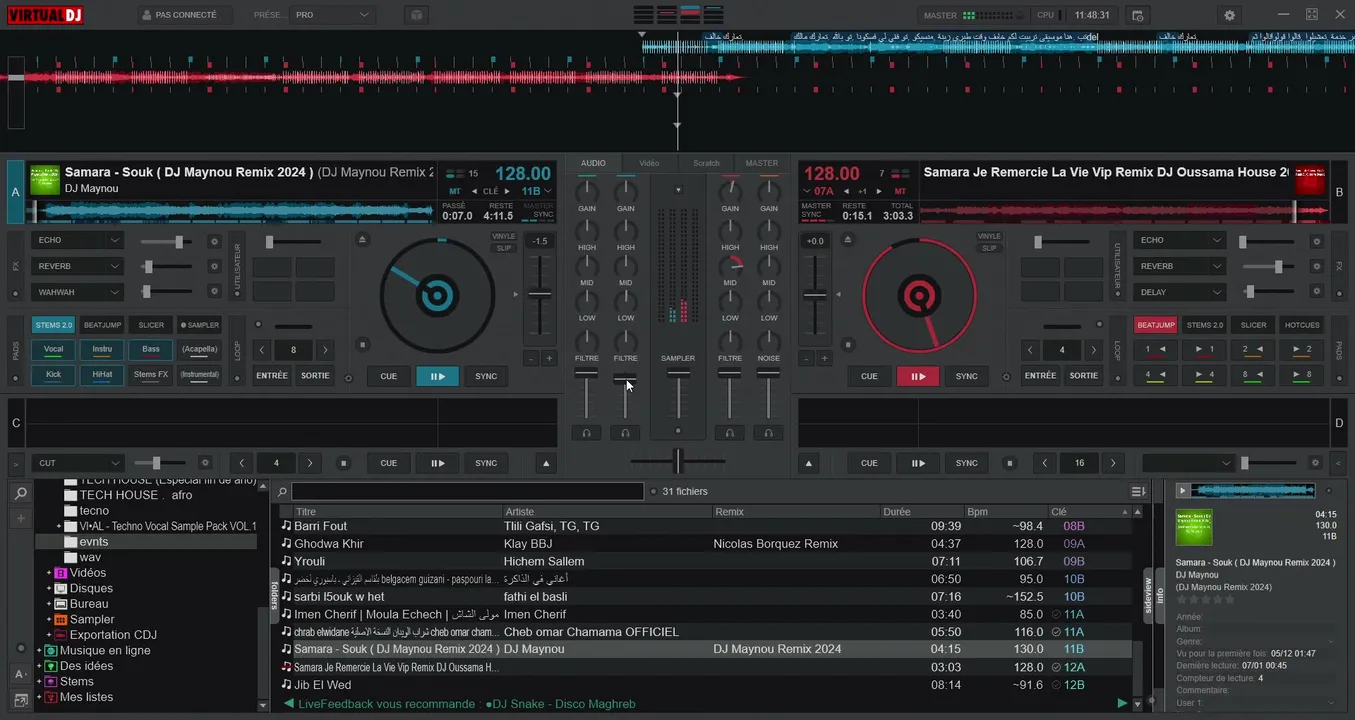Image resolution: width=1355 pixels, height=720 pixels.
Task: Expand the Mes listes tree node
Action: tap(39, 697)
